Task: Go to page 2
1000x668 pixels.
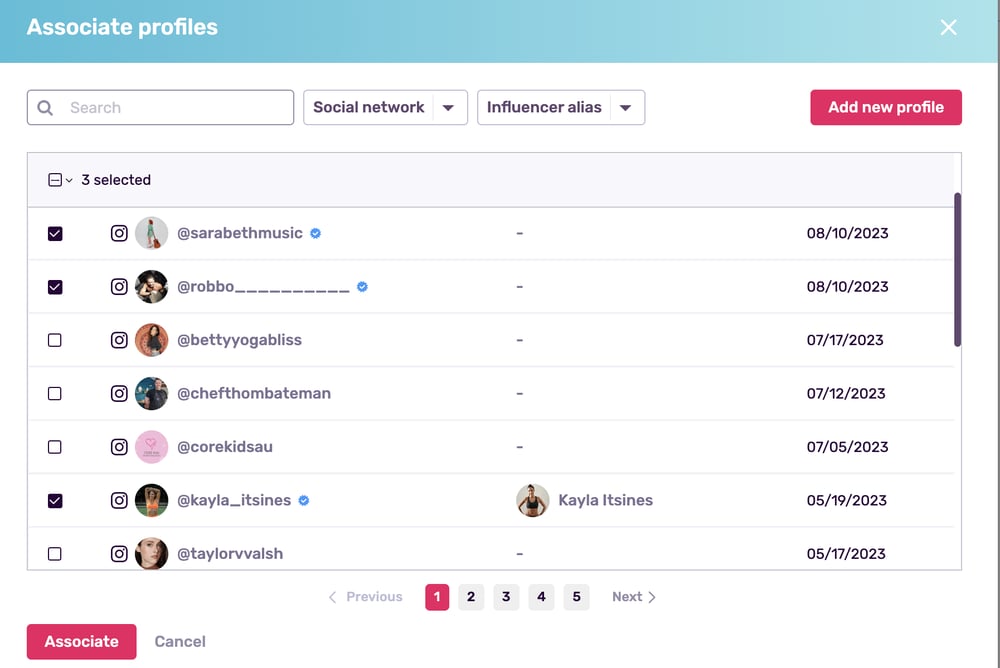Action: tap(471, 597)
